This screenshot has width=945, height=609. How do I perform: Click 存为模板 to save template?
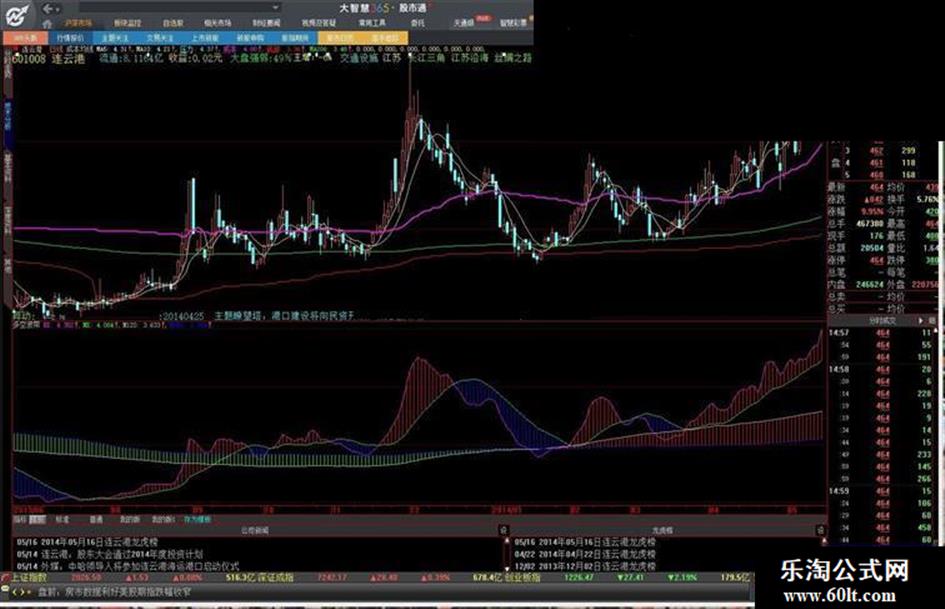click(198, 519)
